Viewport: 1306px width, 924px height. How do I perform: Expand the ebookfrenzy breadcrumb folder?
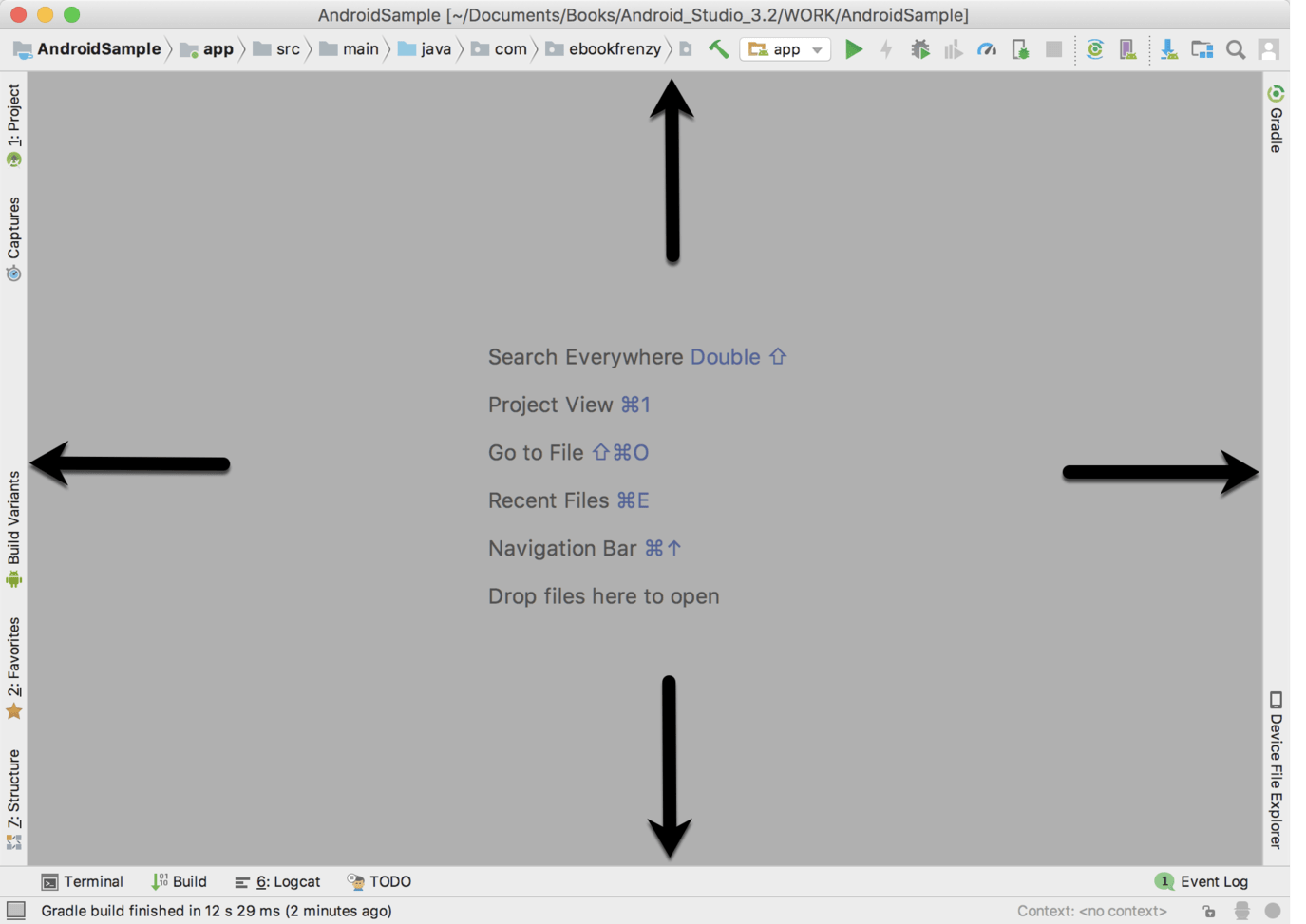604,49
